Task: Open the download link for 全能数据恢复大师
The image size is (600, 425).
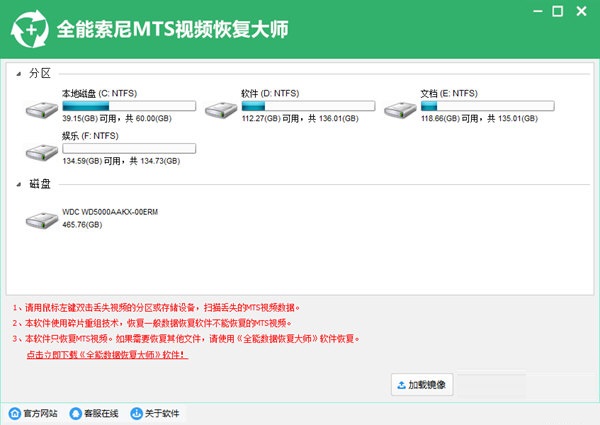Action: [107, 355]
